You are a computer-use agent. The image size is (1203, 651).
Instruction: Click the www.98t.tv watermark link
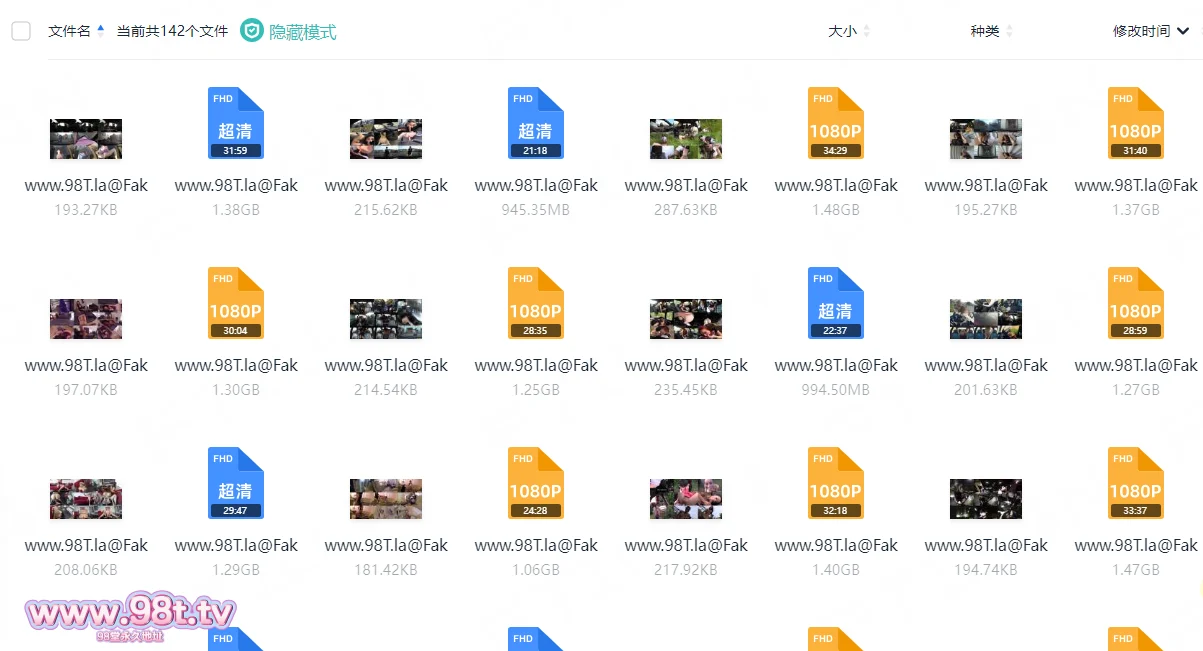pyautogui.click(x=130, y=612)
